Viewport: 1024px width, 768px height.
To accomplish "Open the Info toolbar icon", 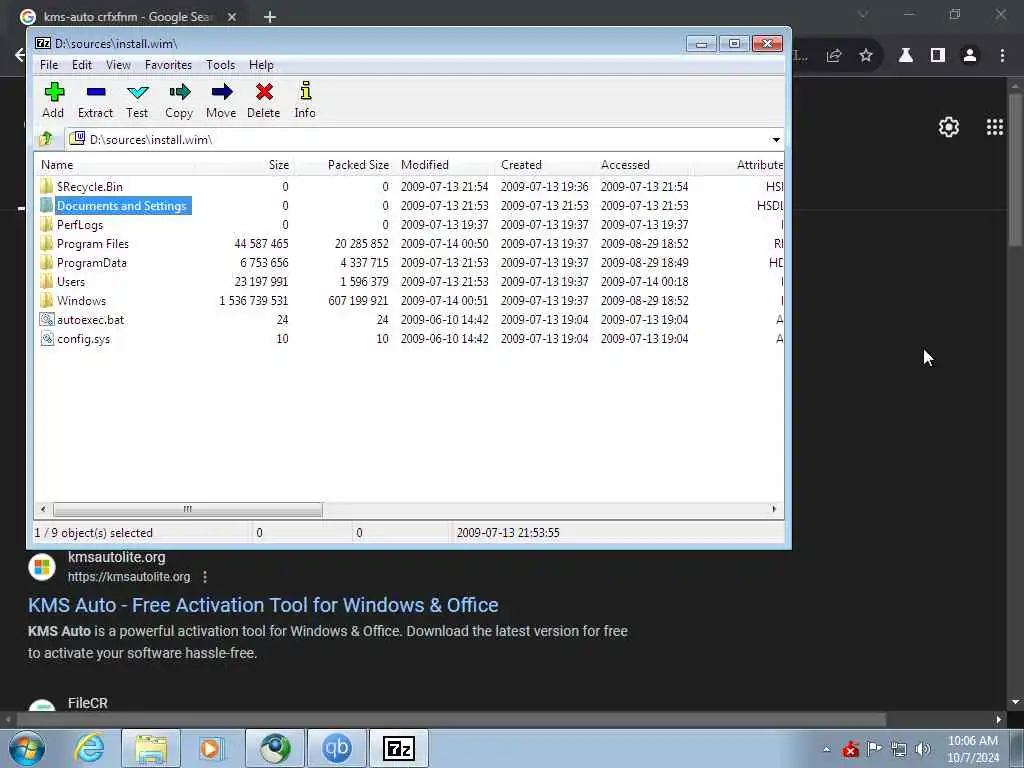I will (305, 100).
